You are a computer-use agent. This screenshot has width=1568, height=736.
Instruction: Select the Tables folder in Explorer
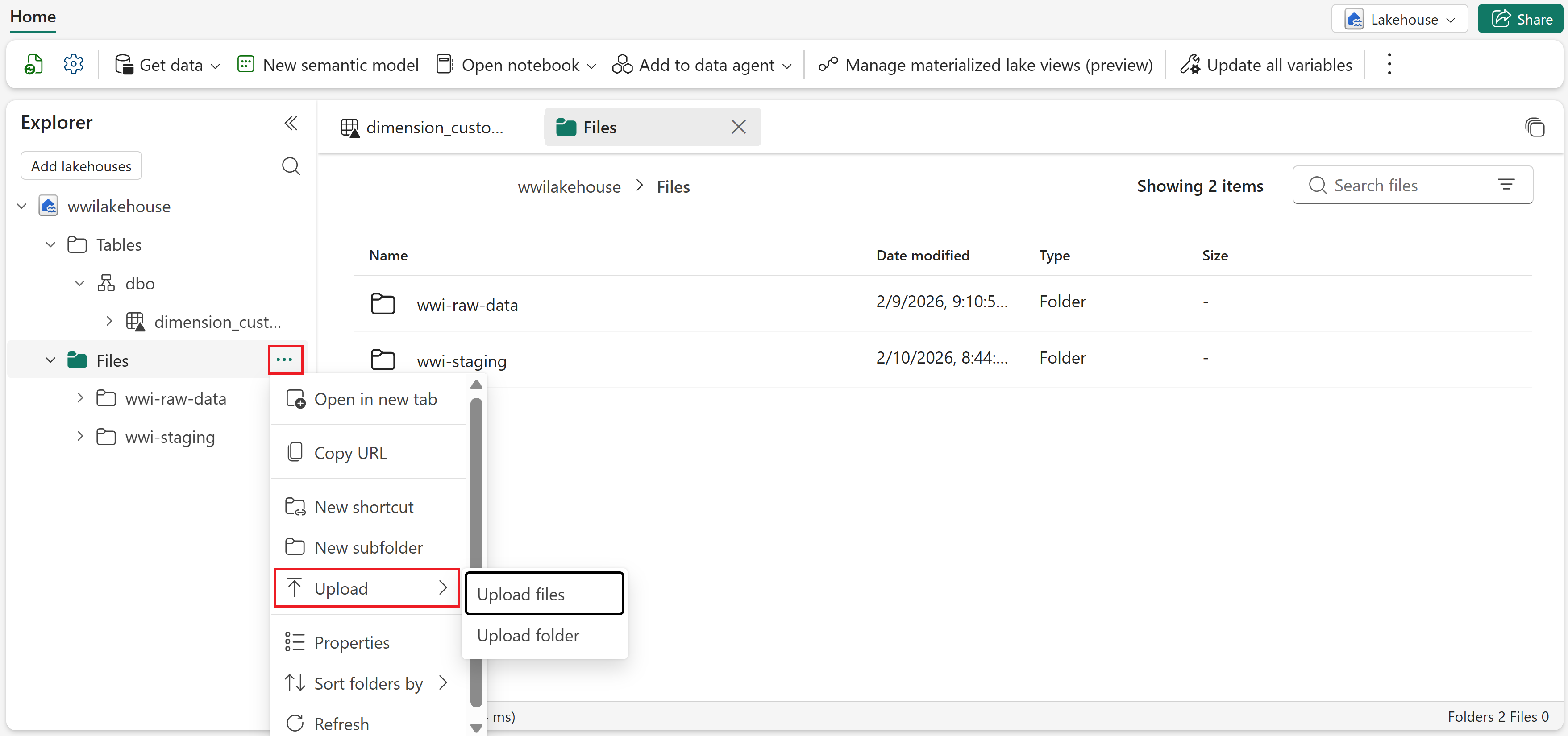tap(119, 244)
